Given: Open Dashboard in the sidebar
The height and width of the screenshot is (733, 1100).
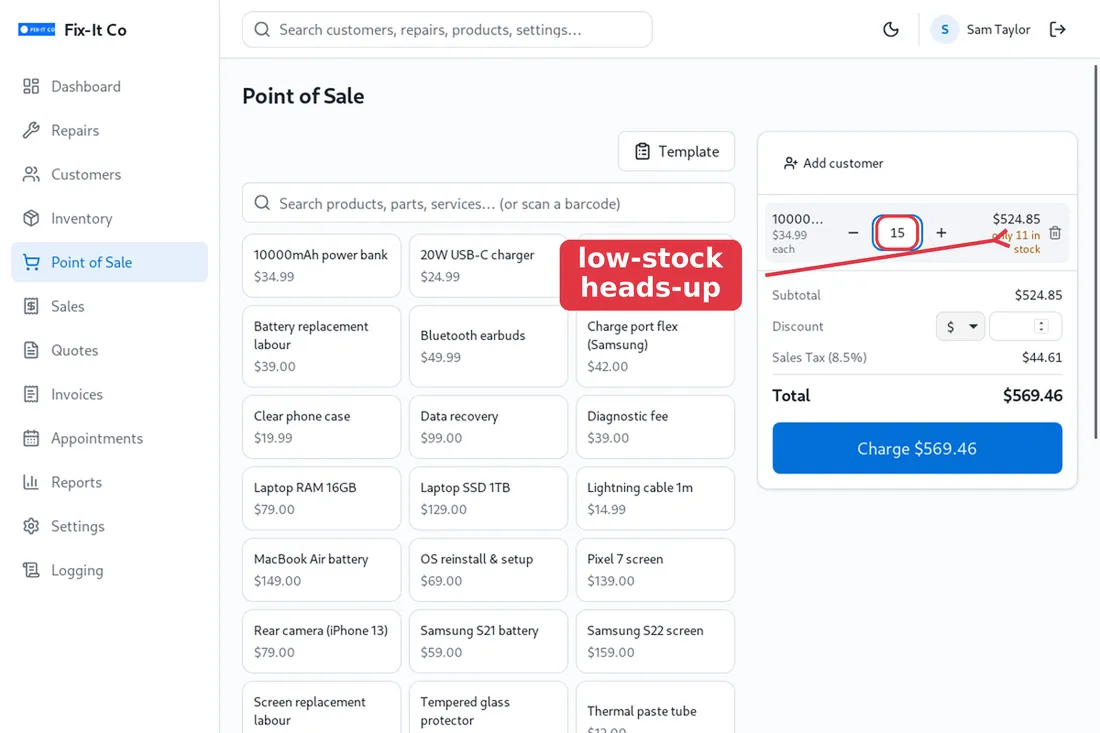Looking at the screenshot, I should click(x=109, y=86).
